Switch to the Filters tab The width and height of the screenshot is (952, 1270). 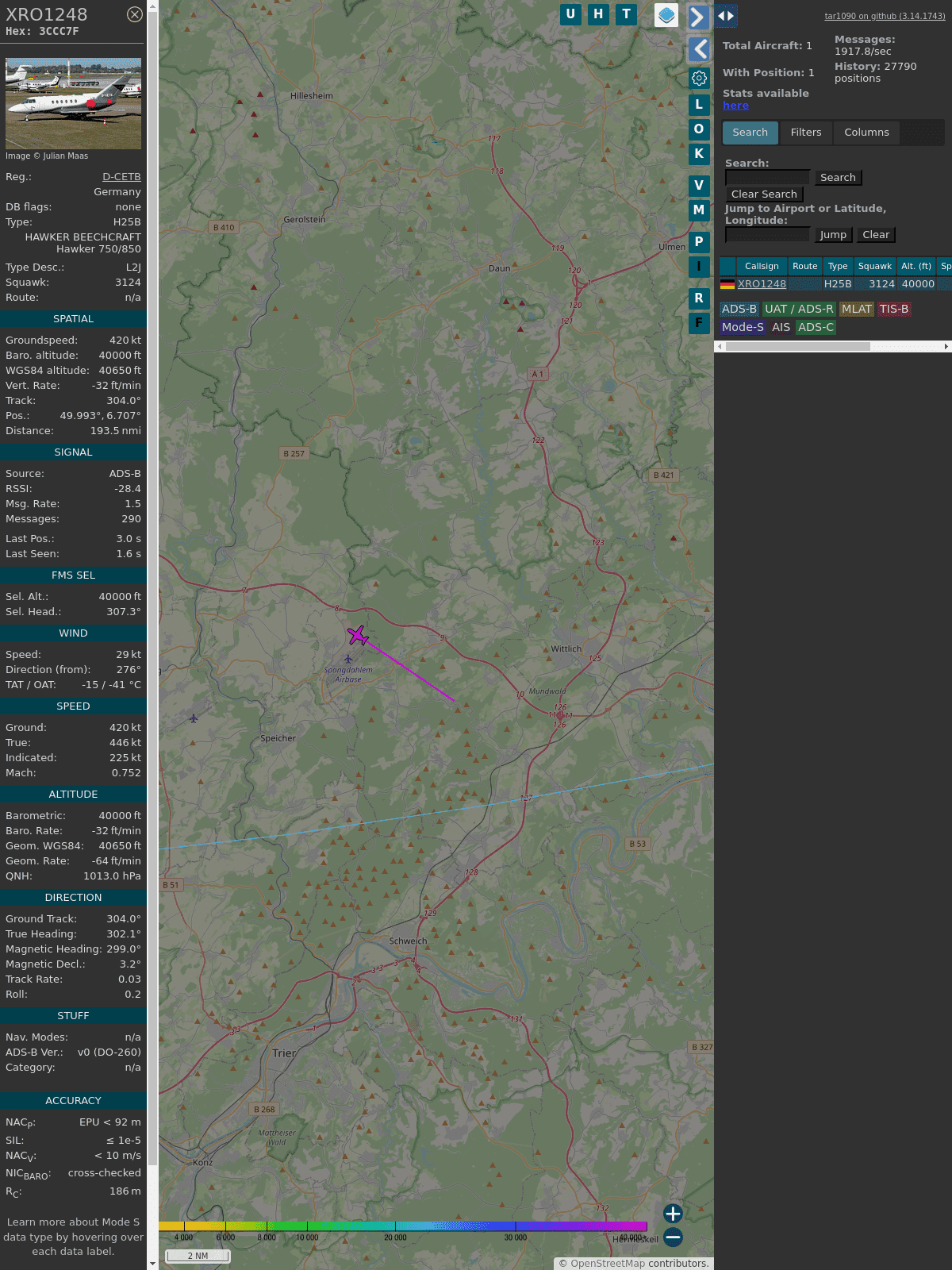[806, 133]
